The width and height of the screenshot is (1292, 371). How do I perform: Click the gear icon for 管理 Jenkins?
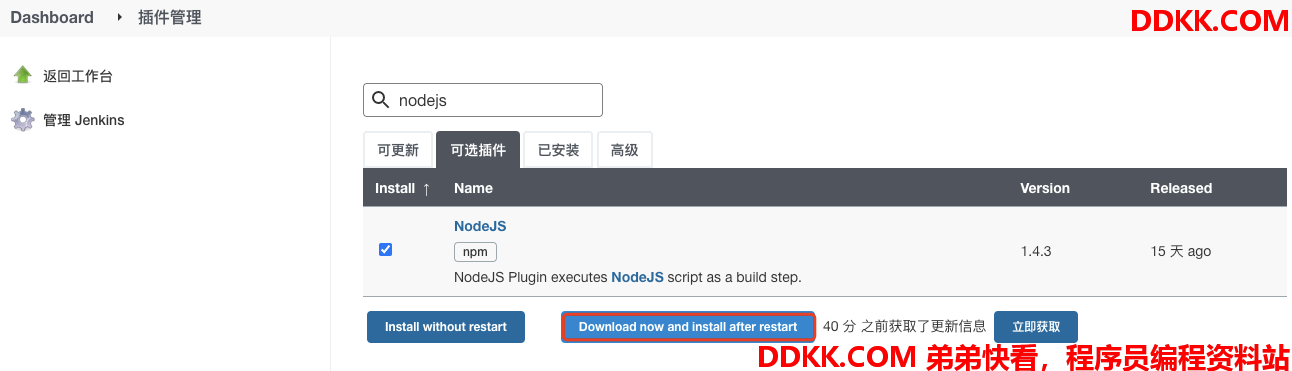pos(22,120)
